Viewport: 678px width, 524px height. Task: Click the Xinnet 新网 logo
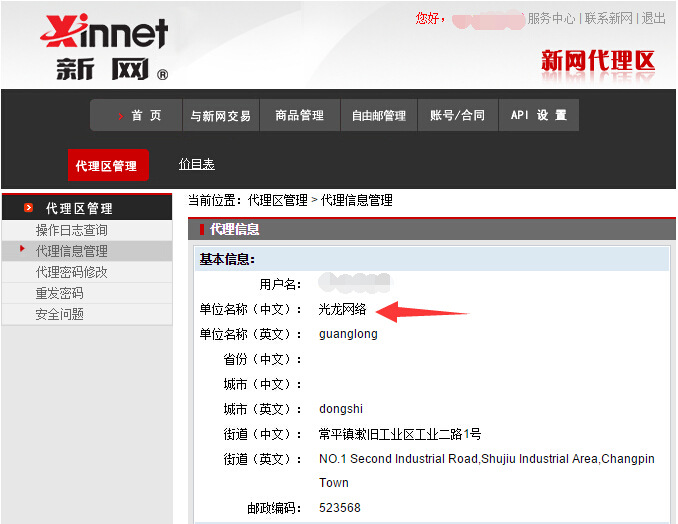104,47
